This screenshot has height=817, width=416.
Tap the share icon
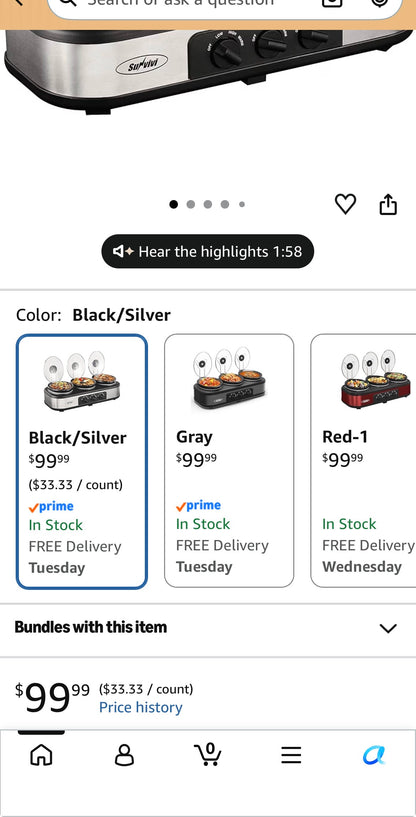pyautogui.click(x=388, y=204)
